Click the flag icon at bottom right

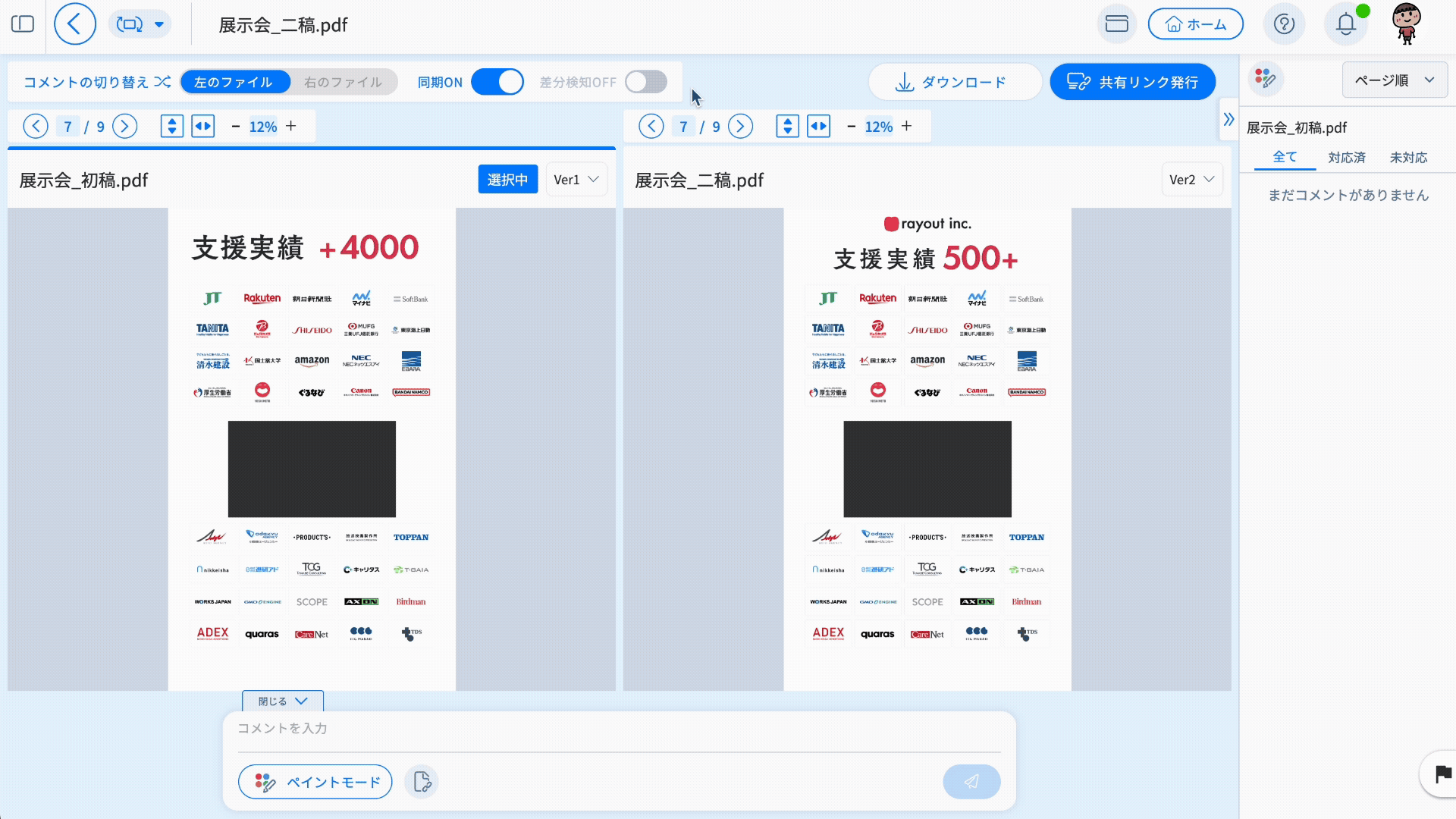click(x=1442, y=774)
